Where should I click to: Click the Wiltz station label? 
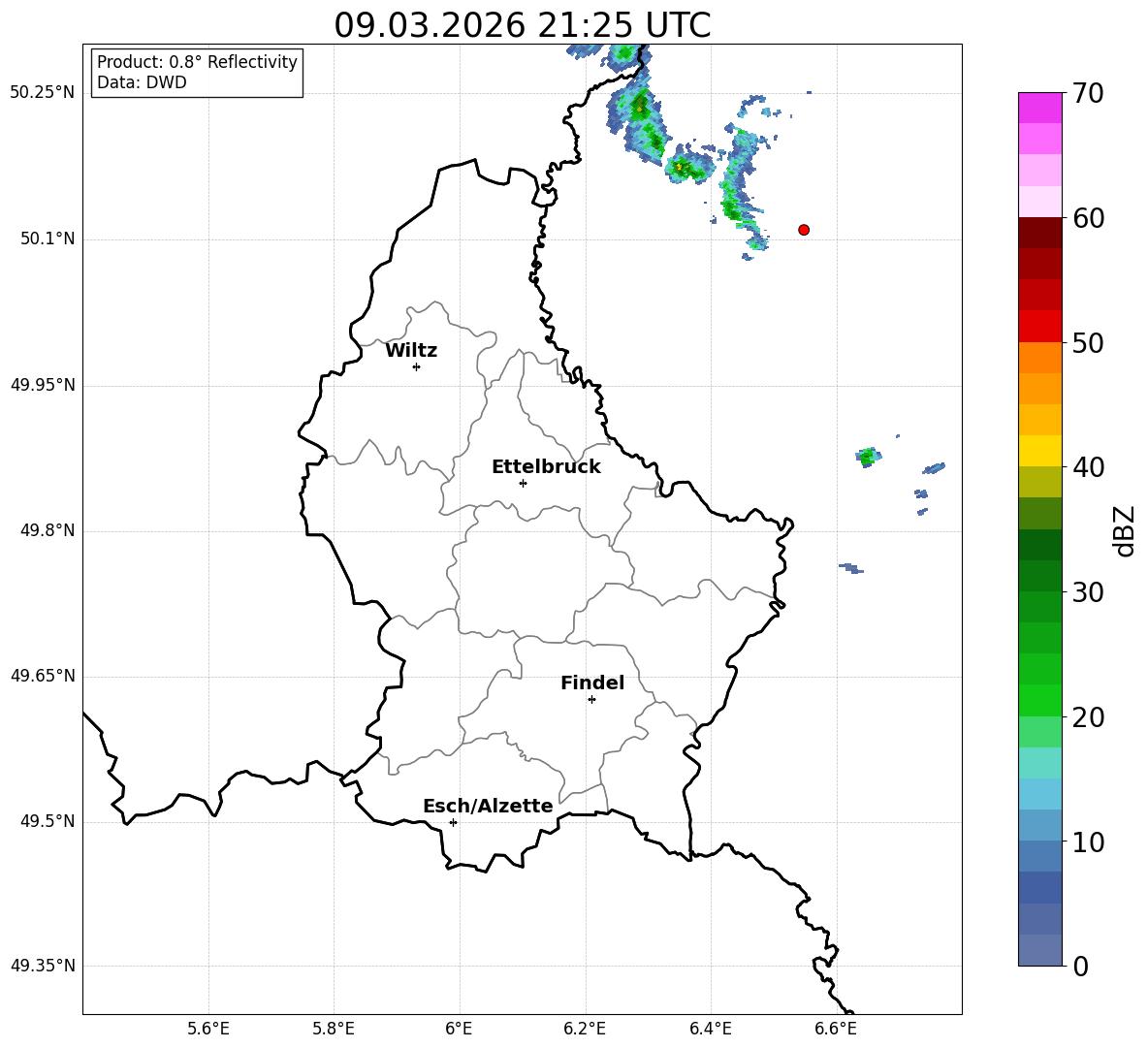[411, 351]
